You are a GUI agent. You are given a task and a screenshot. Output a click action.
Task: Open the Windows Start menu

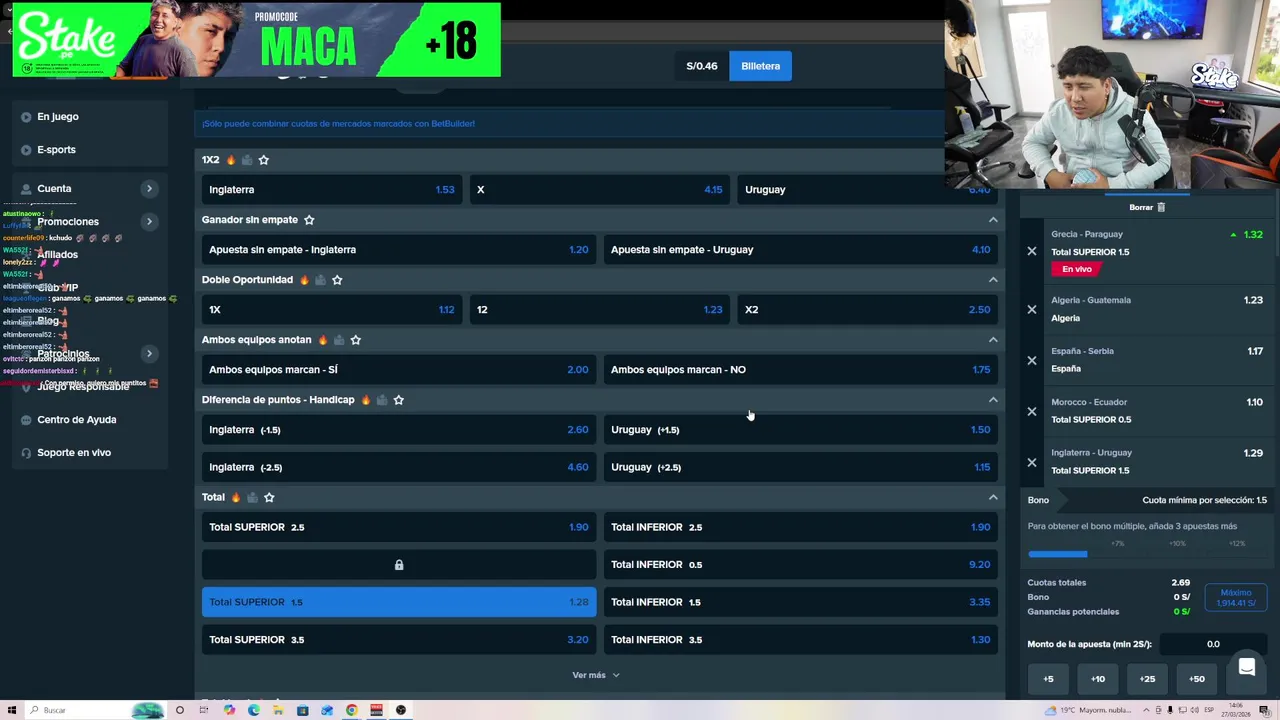[12, 710]
